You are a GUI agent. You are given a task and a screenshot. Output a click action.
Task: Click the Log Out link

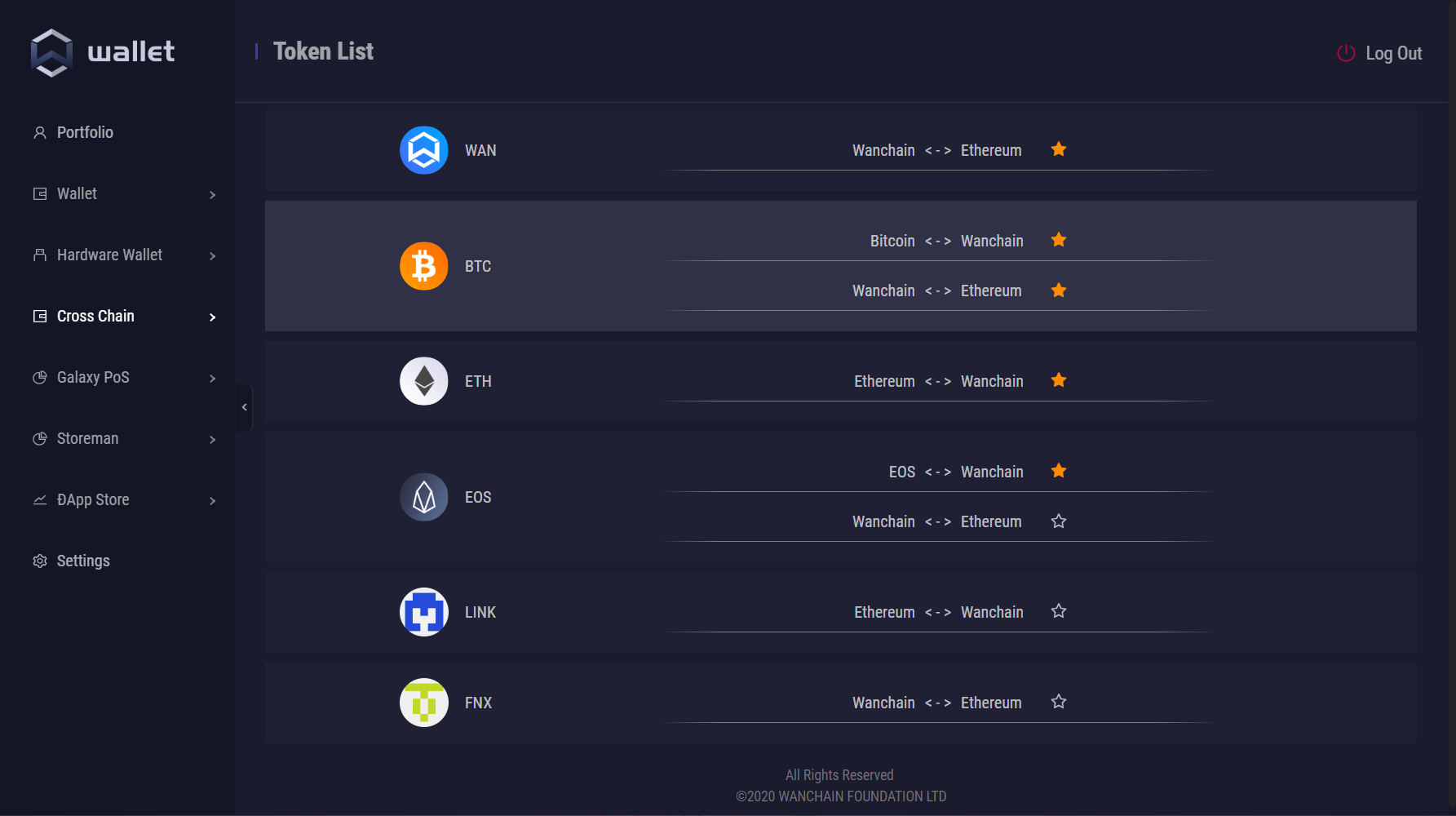pyautogui.click(x=1393, y=53)
